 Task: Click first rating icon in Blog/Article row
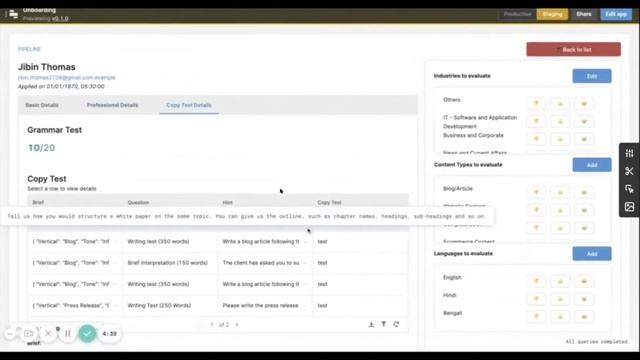click(536, 192)
